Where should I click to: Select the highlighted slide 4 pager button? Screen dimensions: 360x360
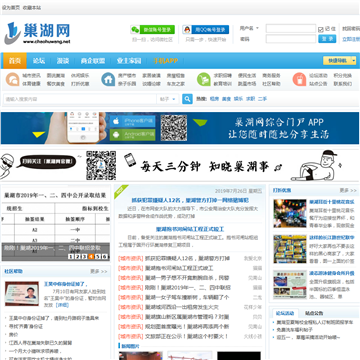pyautogui.click(x=91, y=257)
